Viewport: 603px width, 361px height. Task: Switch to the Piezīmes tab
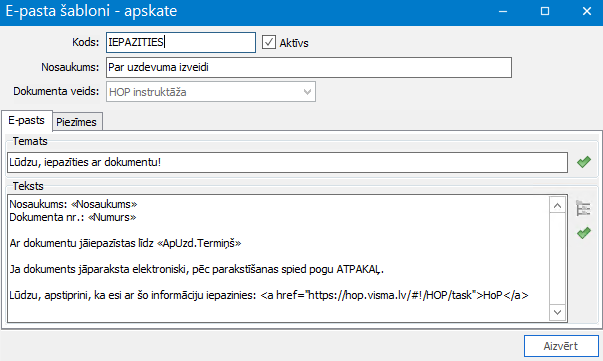[x=77, y=122]
